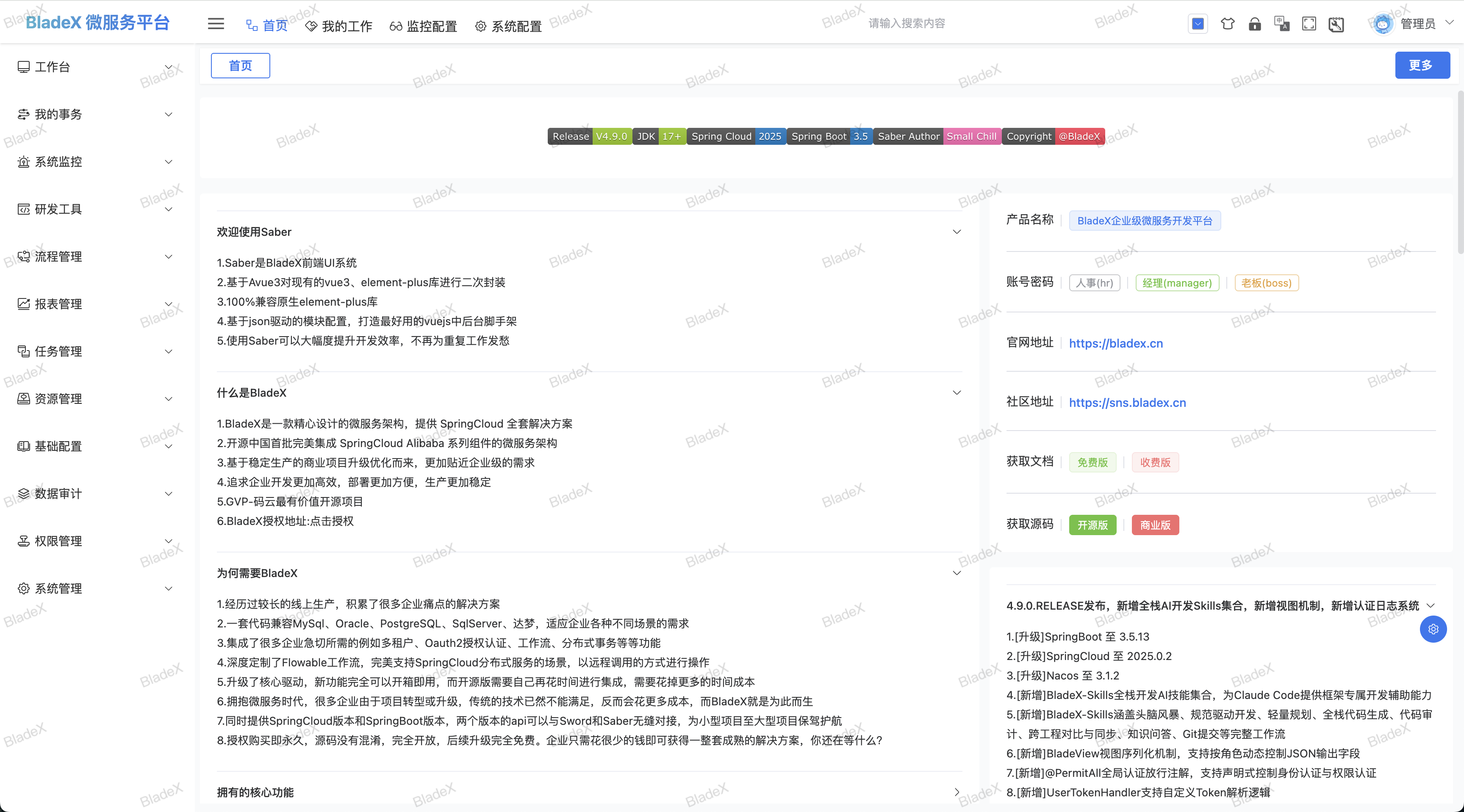
Task: Expand the 基础配置 sidebar chevron
Action: tap(169, 446)
